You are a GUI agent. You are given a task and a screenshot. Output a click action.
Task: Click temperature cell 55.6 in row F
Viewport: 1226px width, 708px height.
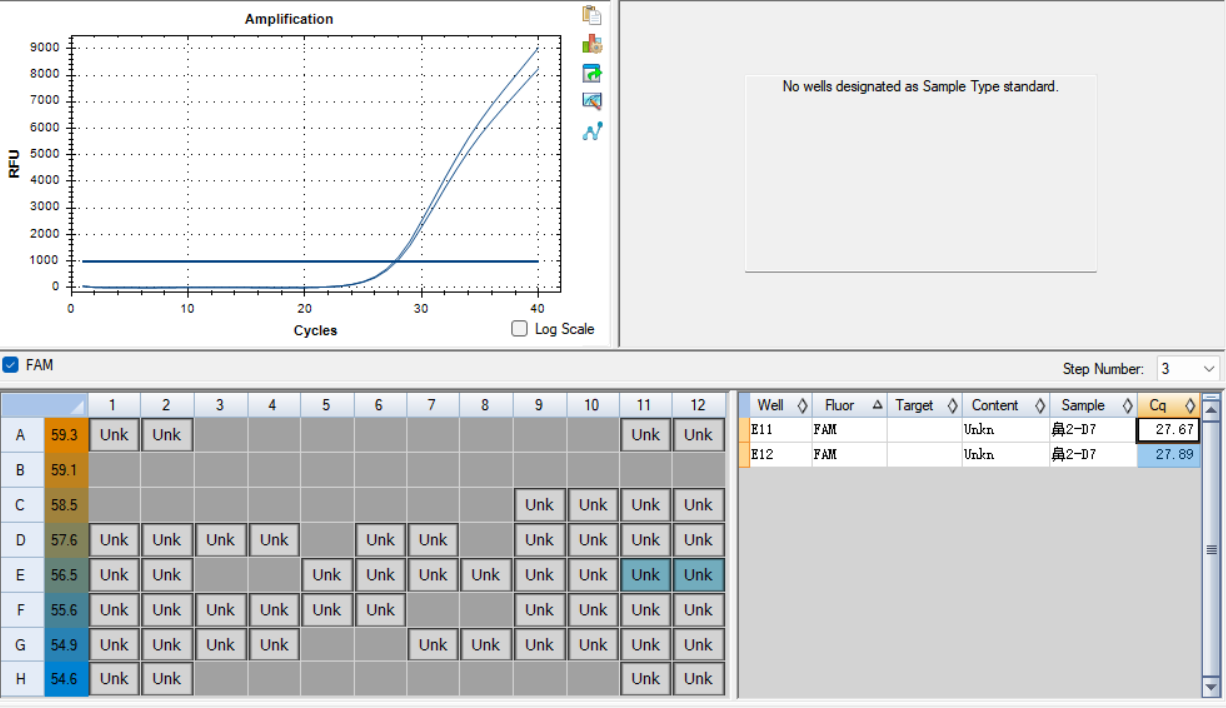point(66,610)
